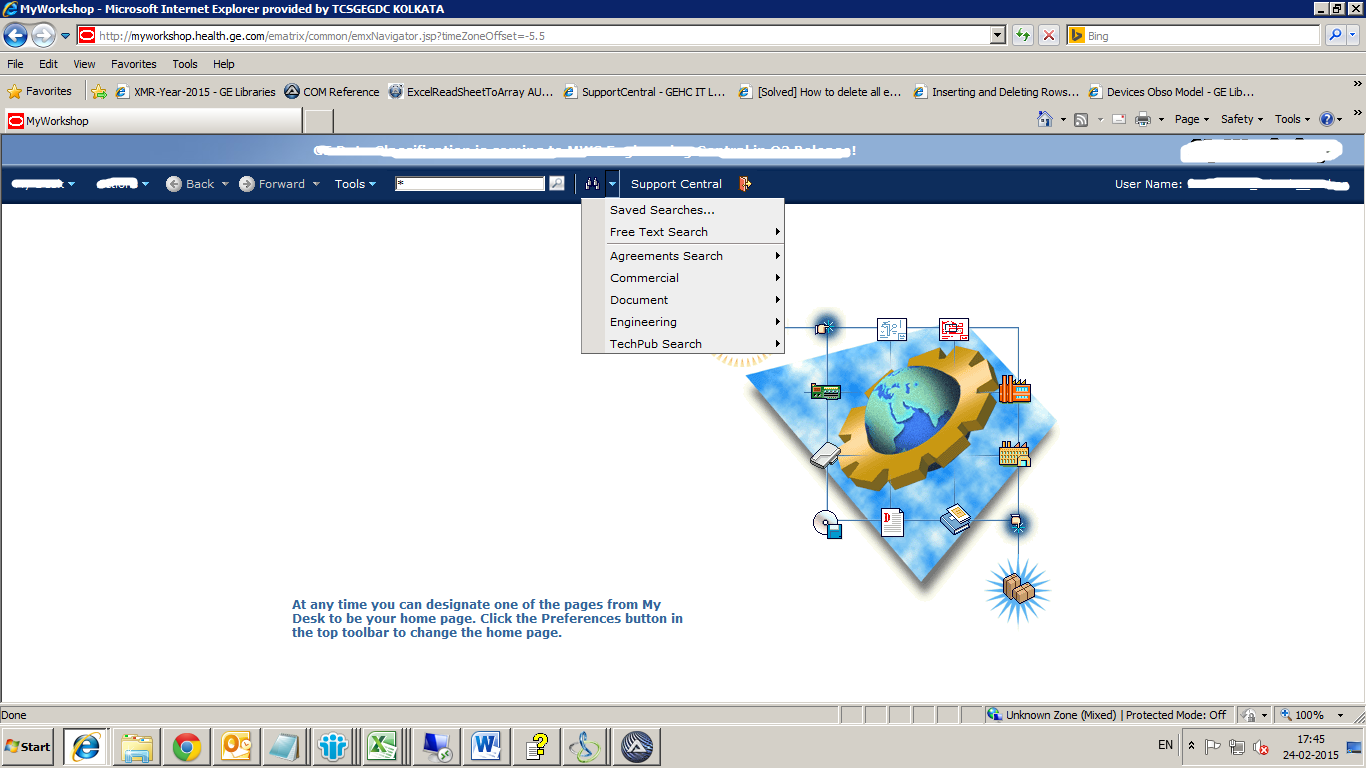This screenshot has width=1366, height=768.
Task: Open a new blank tab
Action: pos(318,121)
